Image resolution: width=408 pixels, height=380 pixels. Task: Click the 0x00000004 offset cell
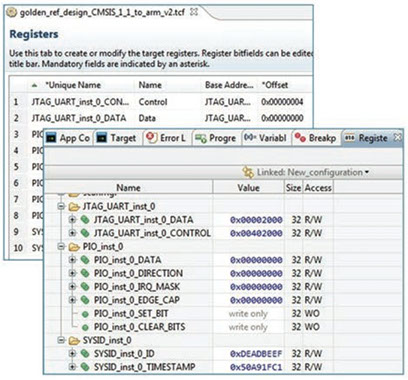click(282, 102)
